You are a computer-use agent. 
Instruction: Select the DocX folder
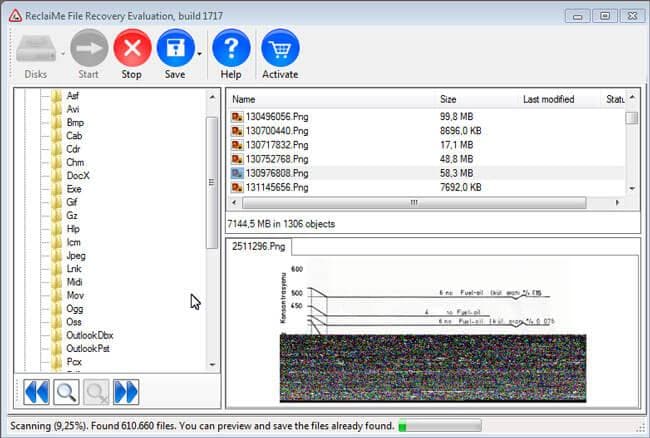point(70,175)
